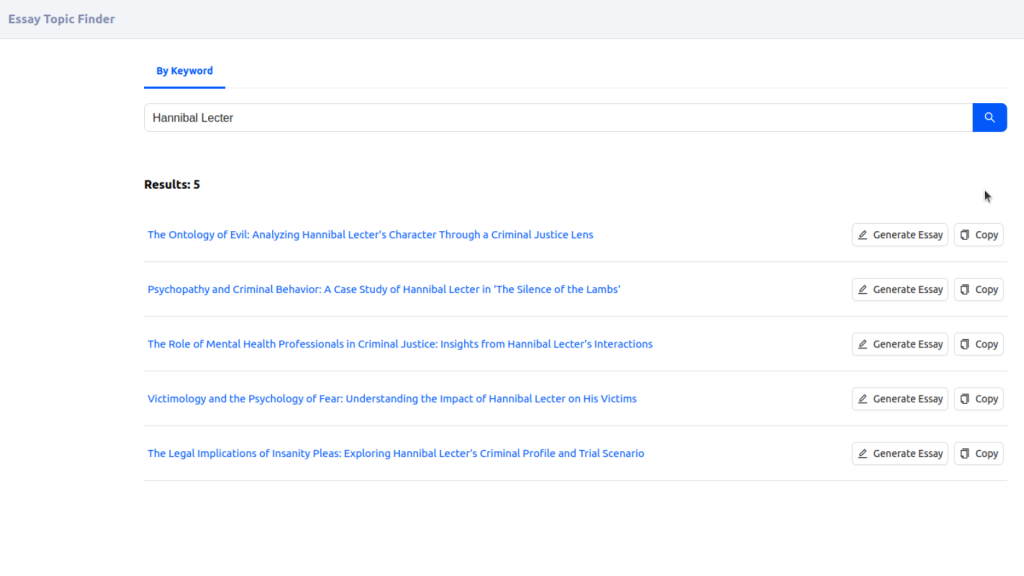Open the Essay Topic Finder header title
This screenshot has height=576, width=1024.
point(61,19)
